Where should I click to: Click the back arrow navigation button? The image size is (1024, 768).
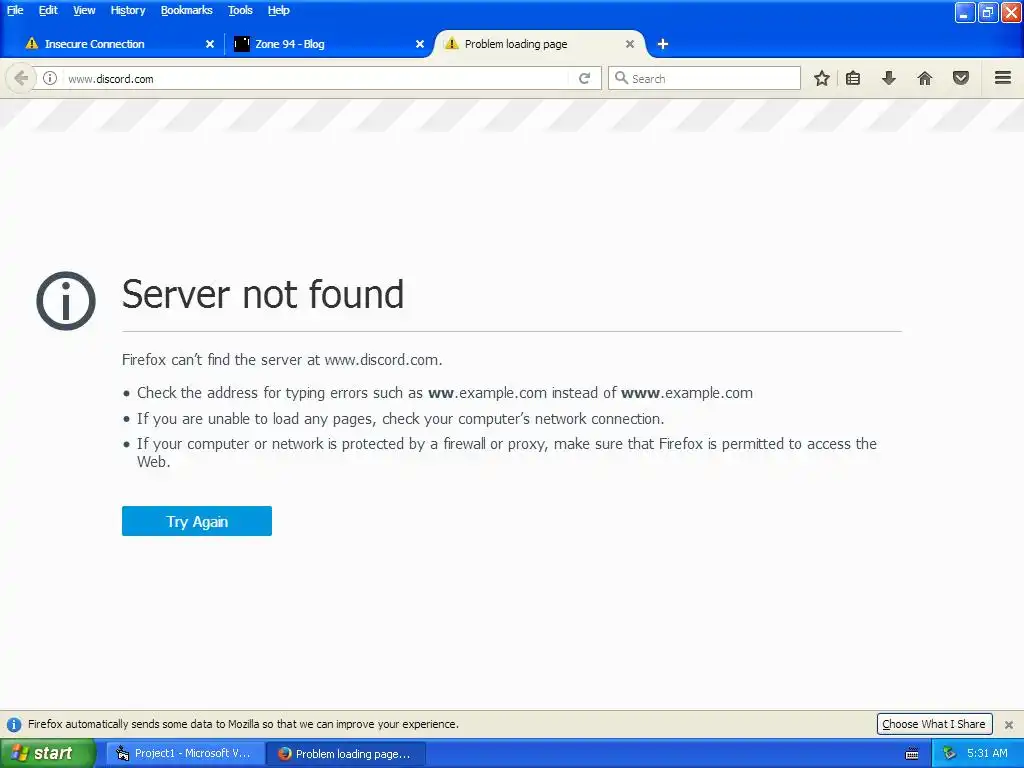point(21,78)
